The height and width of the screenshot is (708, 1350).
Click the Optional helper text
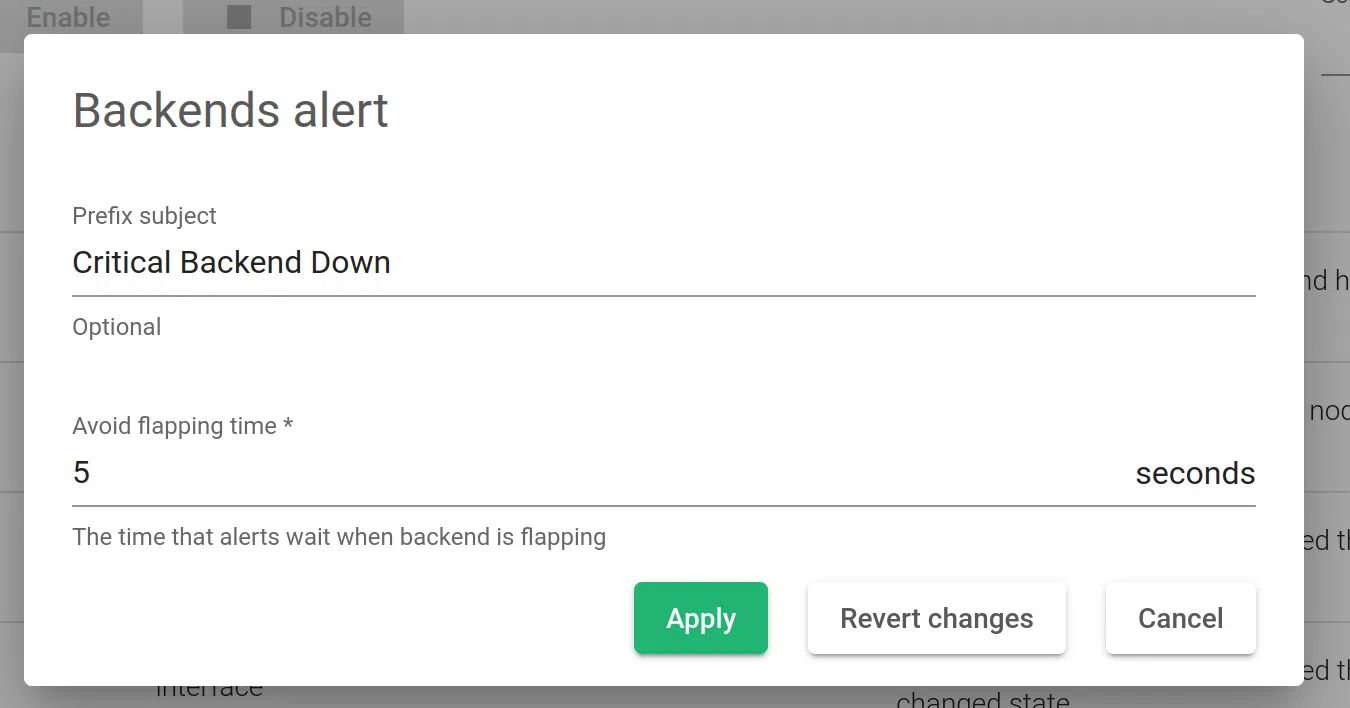click(116, 327)
